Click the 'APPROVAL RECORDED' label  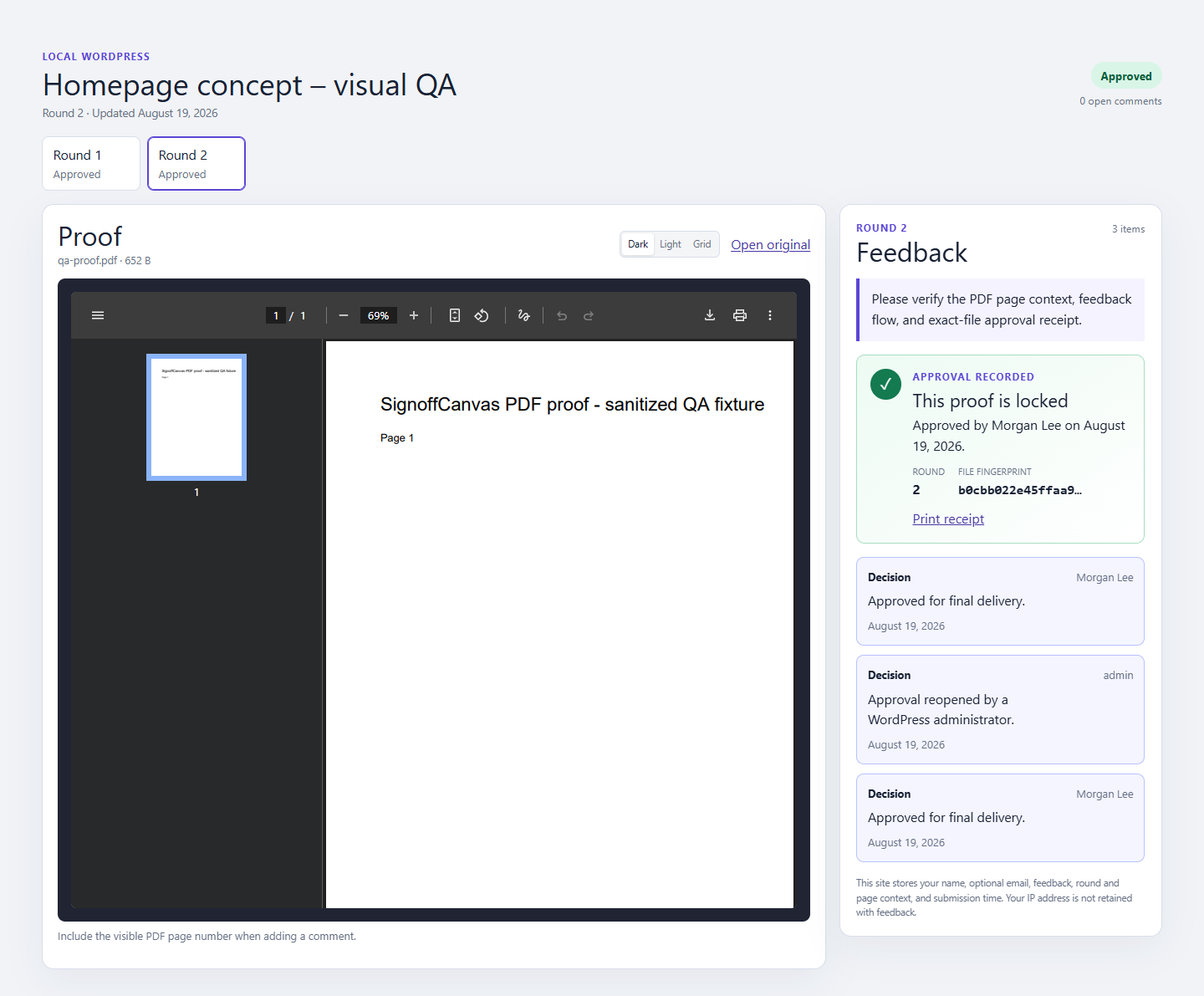tap(973, 377)
